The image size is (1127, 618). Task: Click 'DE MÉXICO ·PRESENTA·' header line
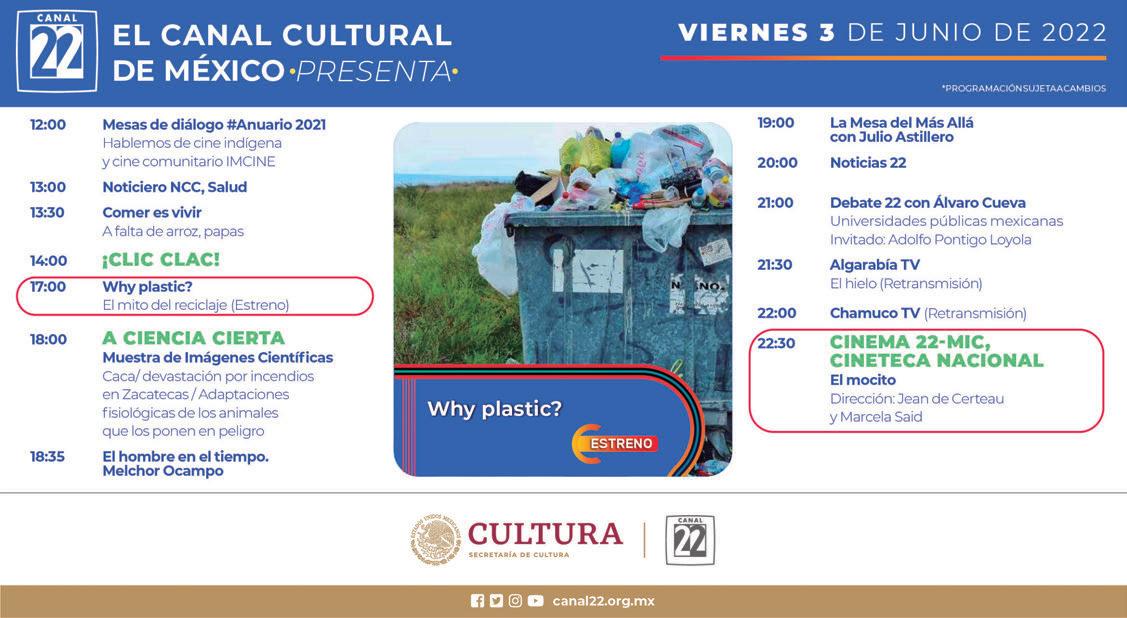285,71
